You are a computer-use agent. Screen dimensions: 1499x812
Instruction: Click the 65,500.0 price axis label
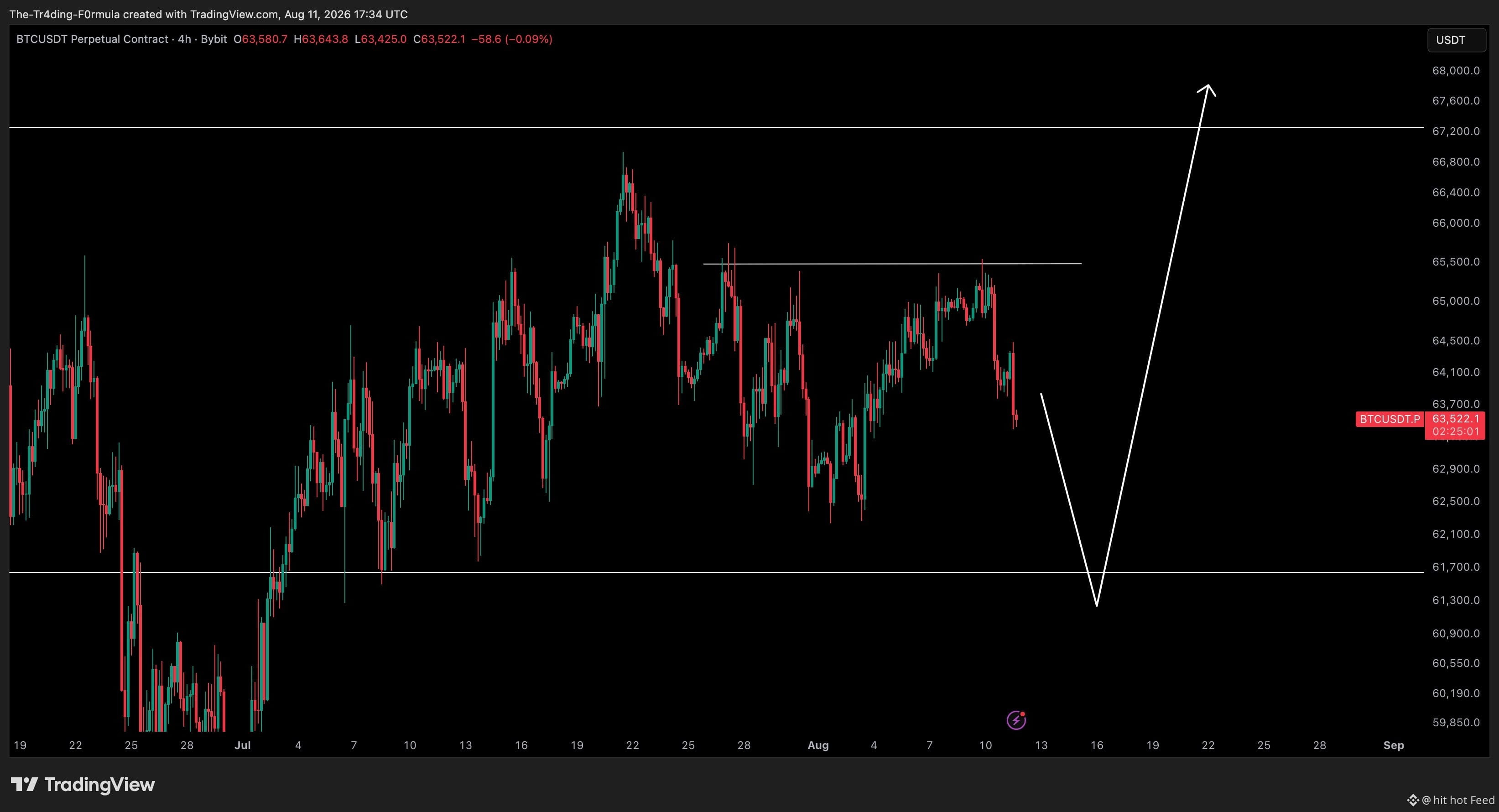[1456, 261]
